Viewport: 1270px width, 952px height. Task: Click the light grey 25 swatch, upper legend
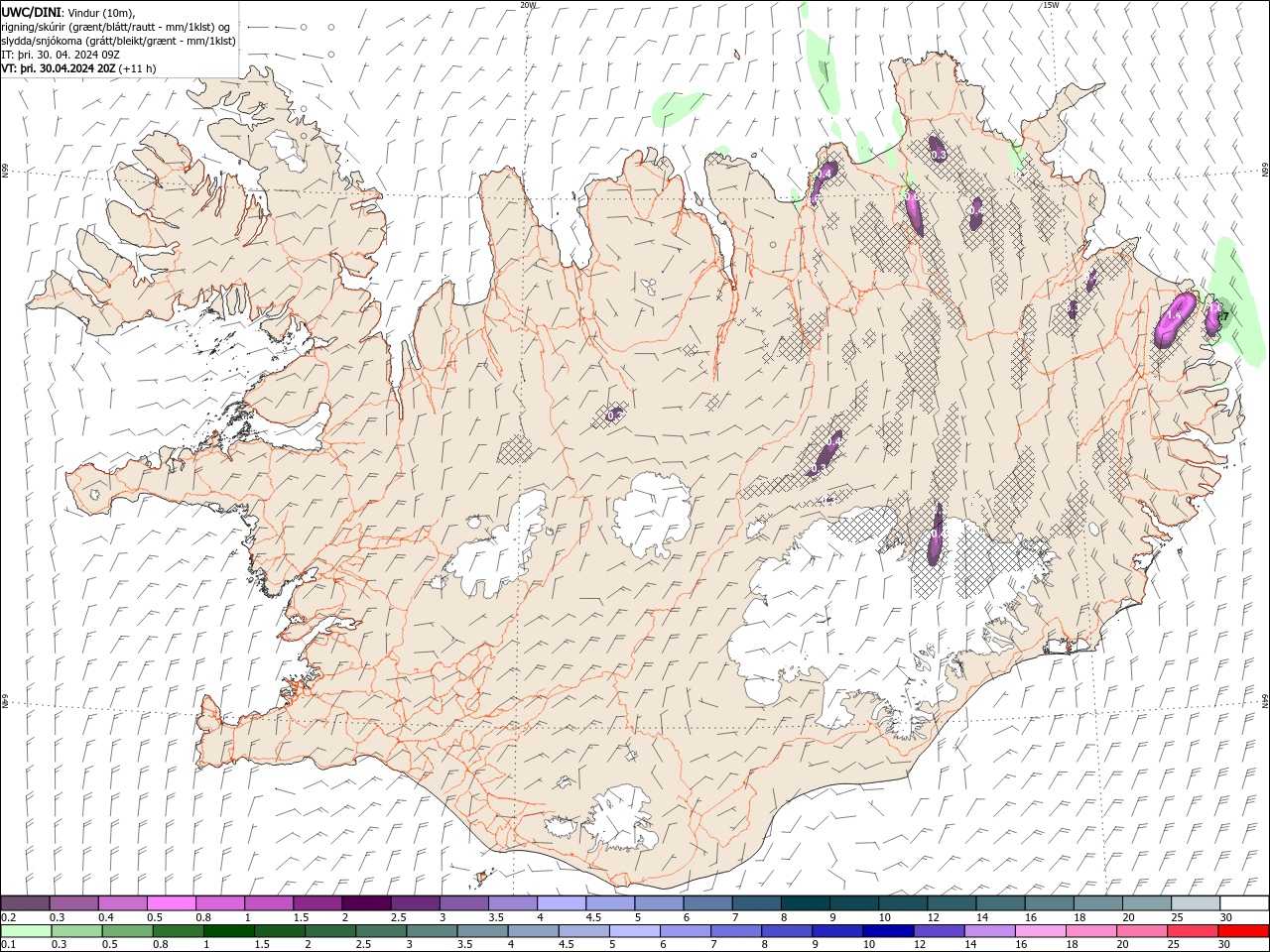(x=1195, y=902)
